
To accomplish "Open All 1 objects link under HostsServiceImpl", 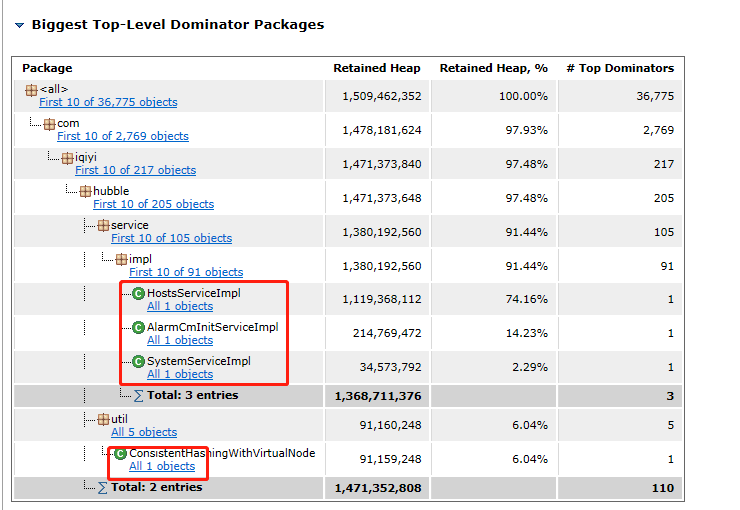I will click(180, 306).
